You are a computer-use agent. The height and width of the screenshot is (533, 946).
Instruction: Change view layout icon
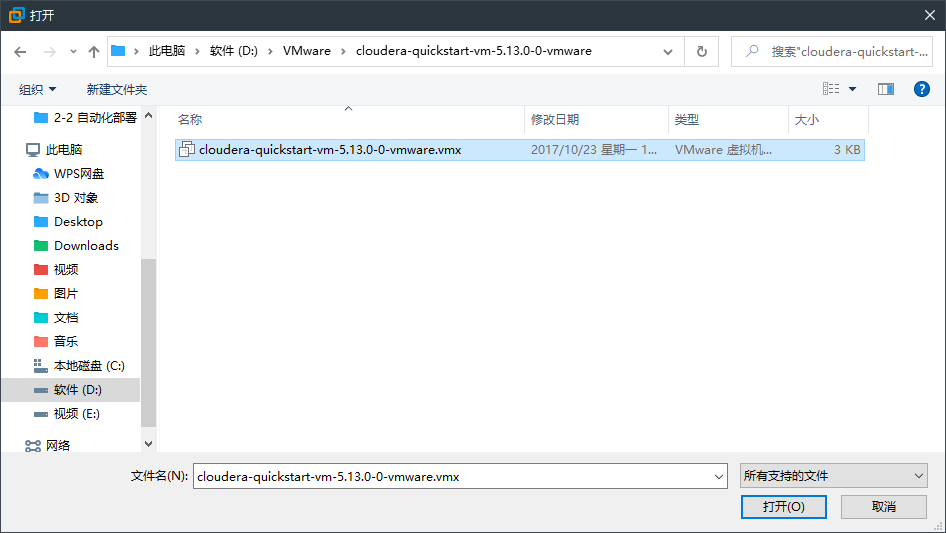(831, 89)
